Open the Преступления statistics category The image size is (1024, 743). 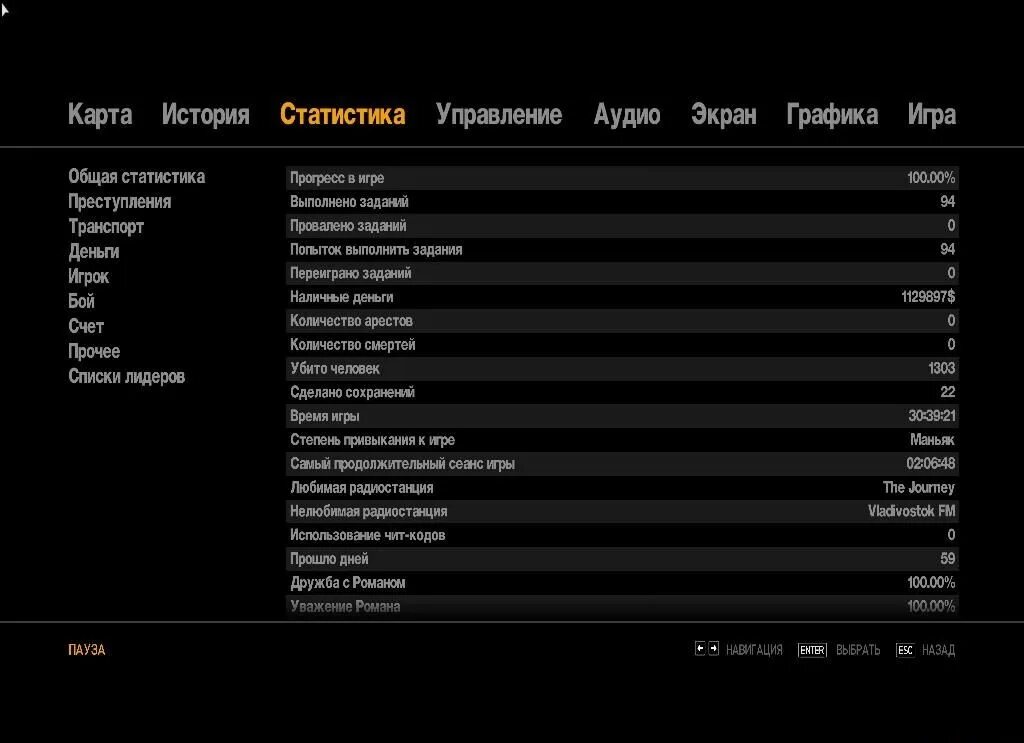120,202
